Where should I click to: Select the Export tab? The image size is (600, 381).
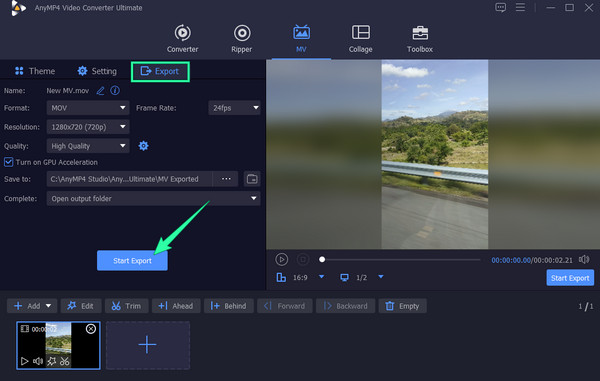pos(160,71)
